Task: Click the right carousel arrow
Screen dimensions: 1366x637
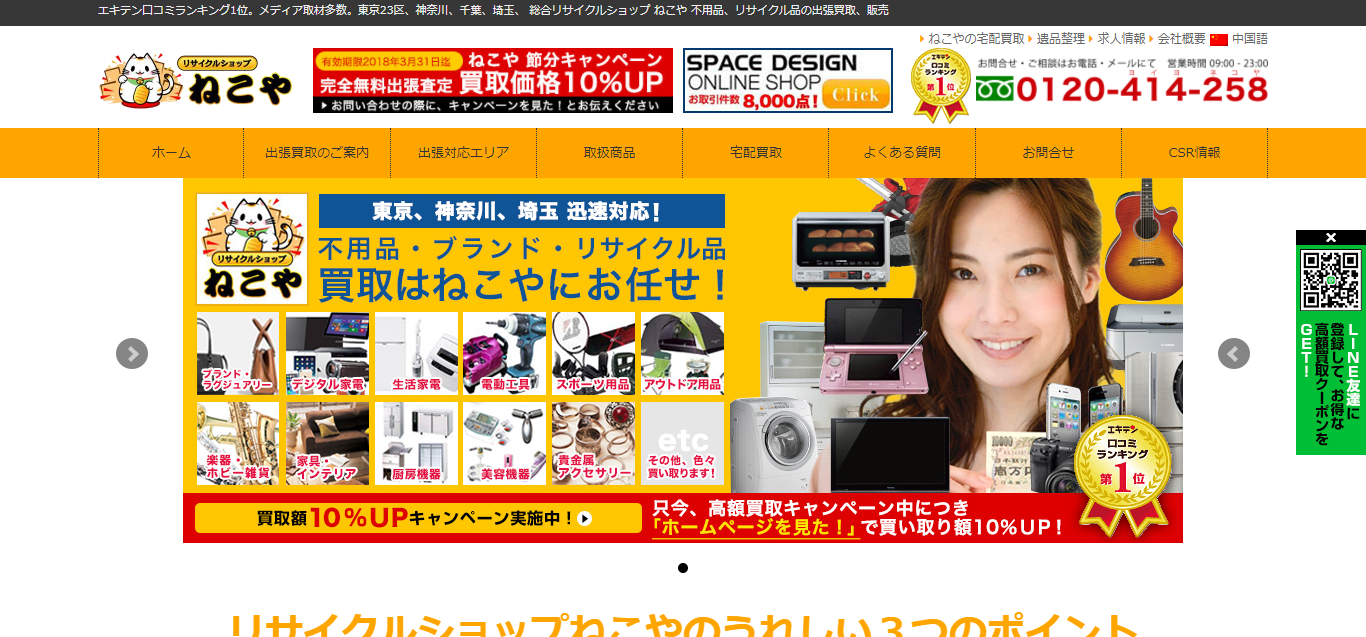Action: [1233, 353]
